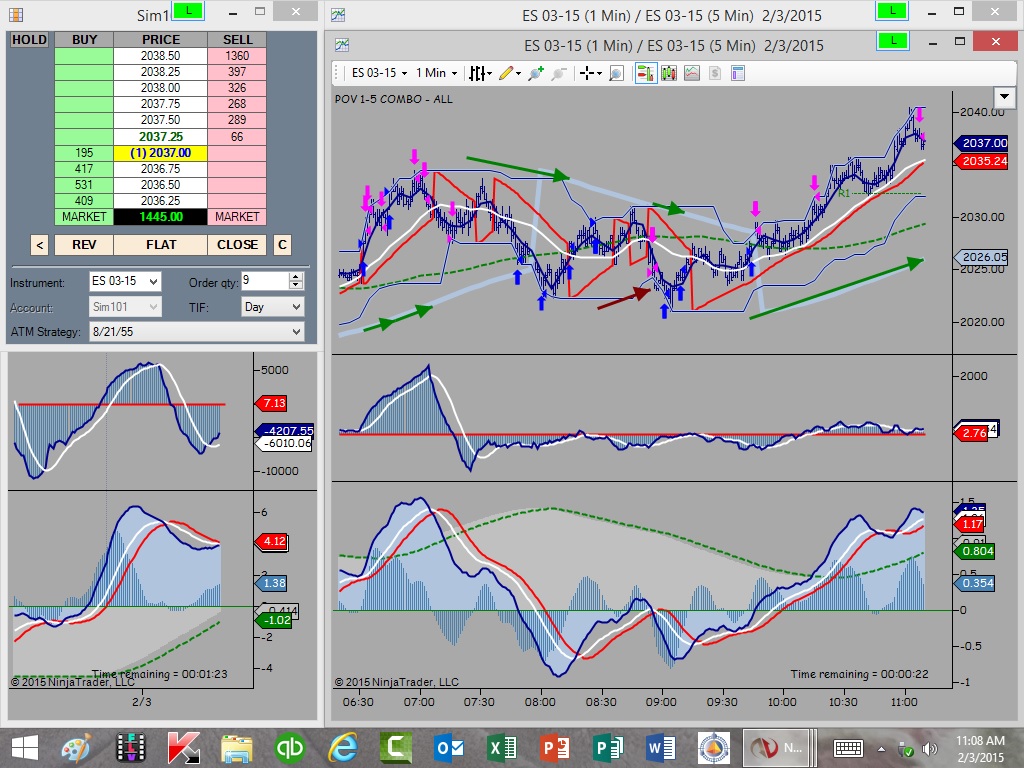1024x768 pixels.
Task: Toggle the chart trader icon
Action: (645, 73)
